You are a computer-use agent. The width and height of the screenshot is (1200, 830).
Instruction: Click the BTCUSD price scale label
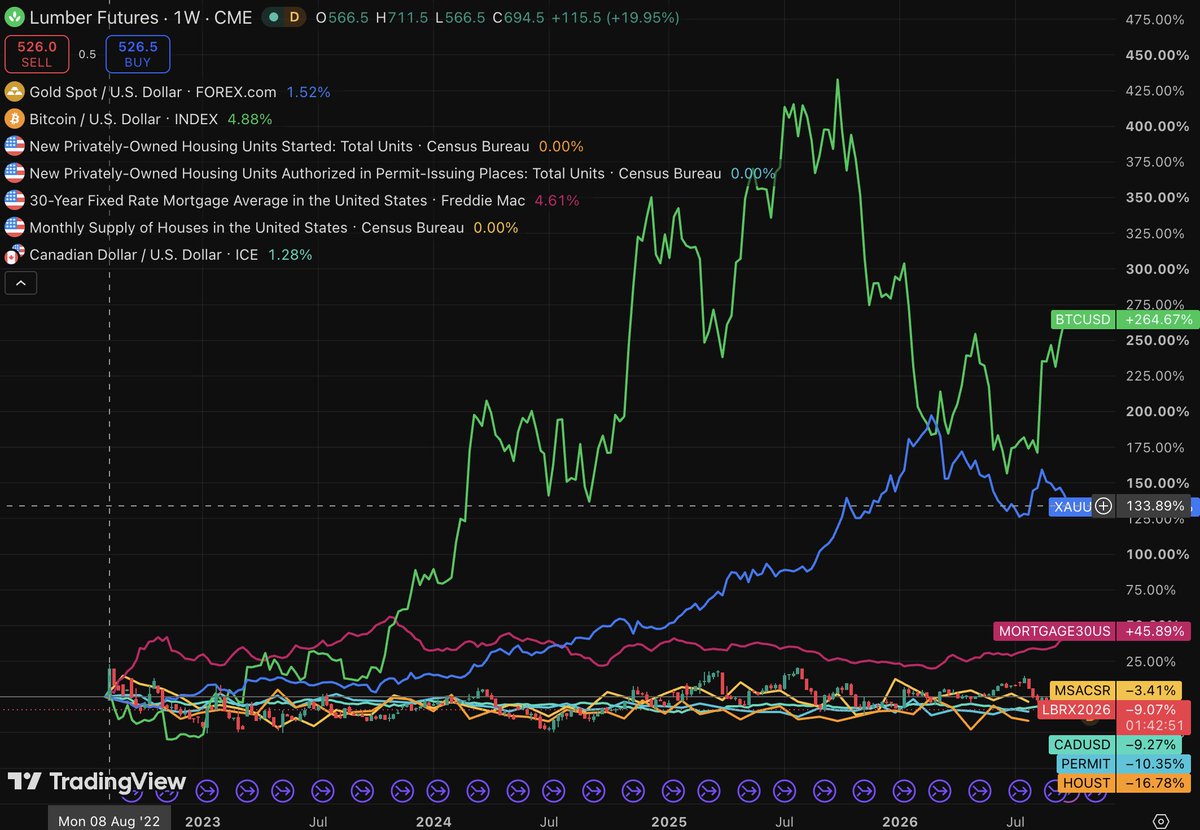coord(1082,320)
